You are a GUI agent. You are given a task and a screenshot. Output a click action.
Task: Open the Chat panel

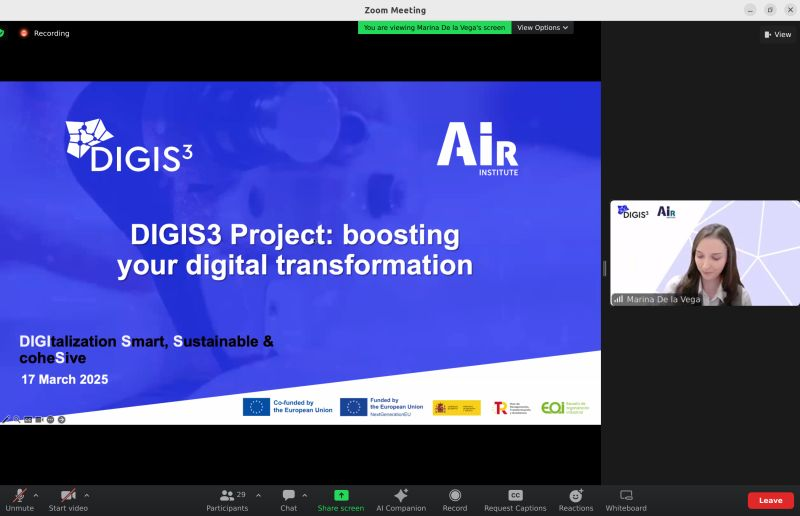pyautogui.click(x=288, y=500)
